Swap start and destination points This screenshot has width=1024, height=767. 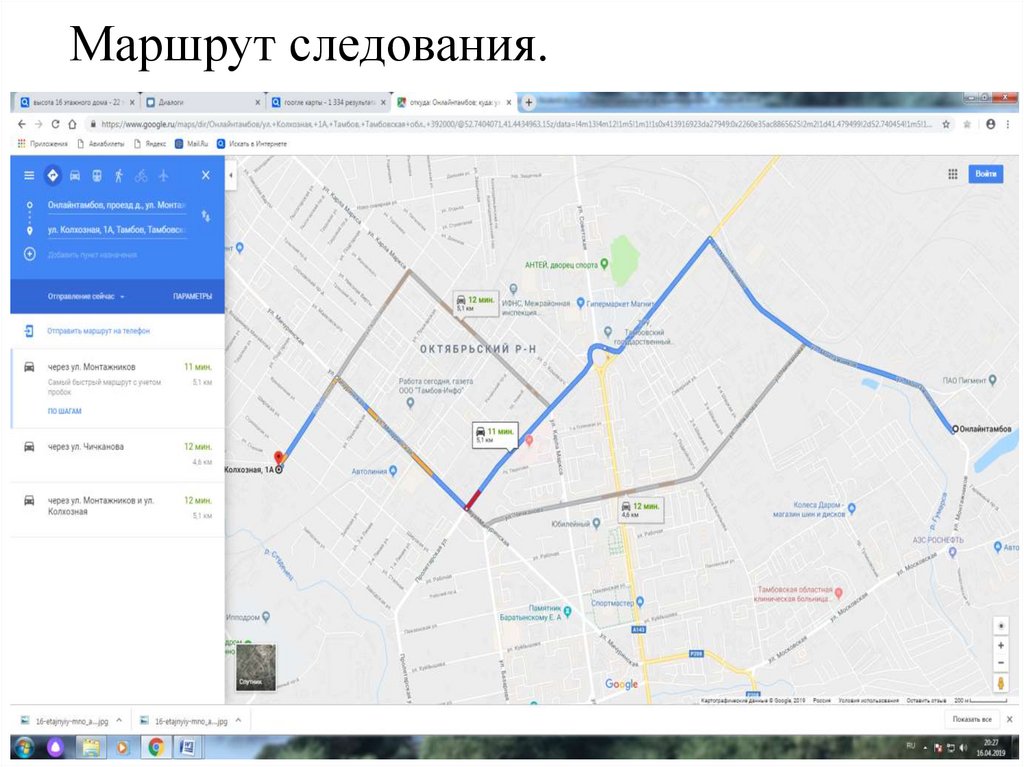point(206,216)
